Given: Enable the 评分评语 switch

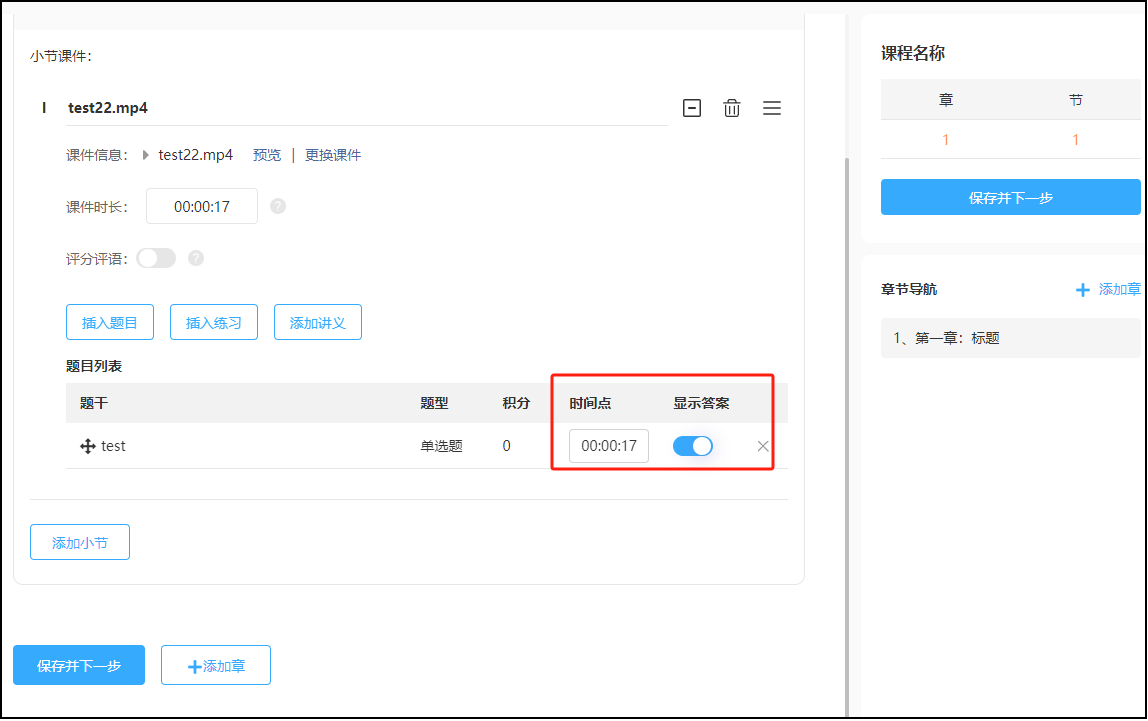Looking at the screenshot, I should [x=156, y=258].
